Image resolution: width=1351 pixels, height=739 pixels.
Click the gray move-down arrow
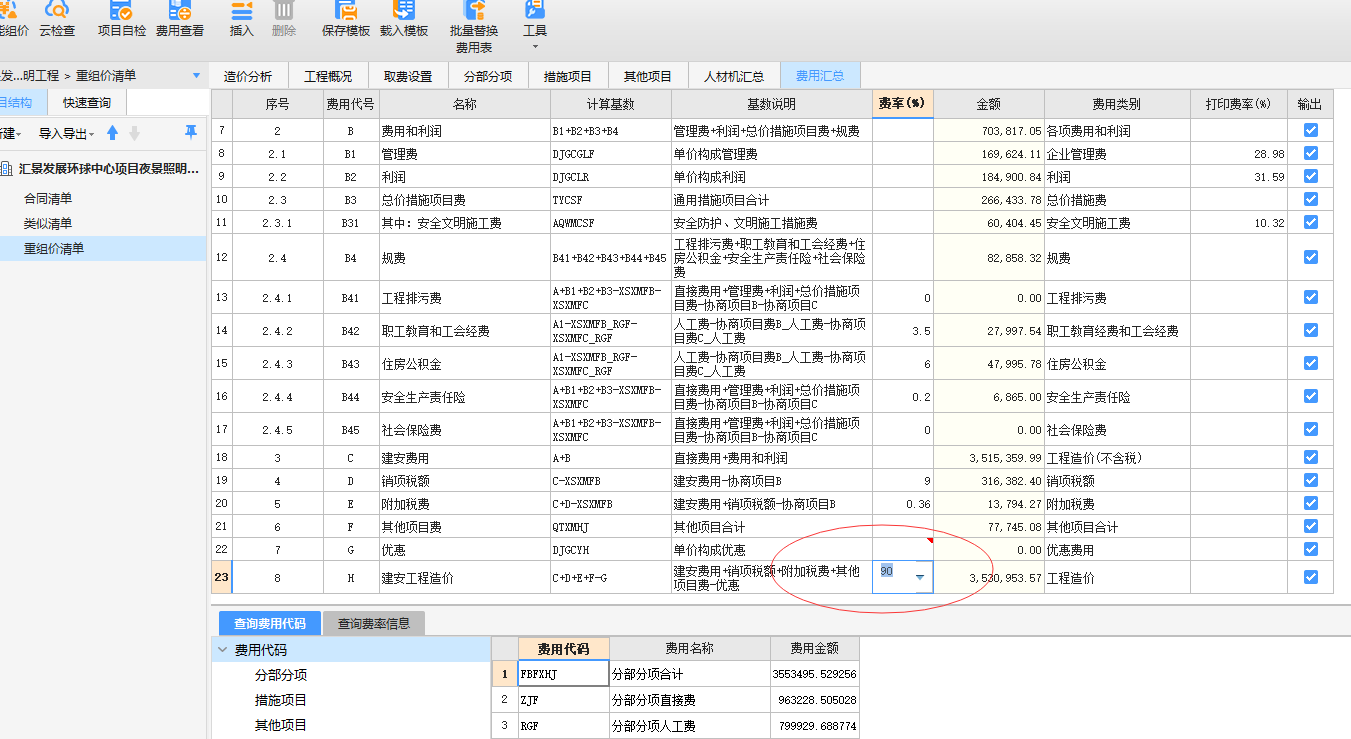click(135, 133)
